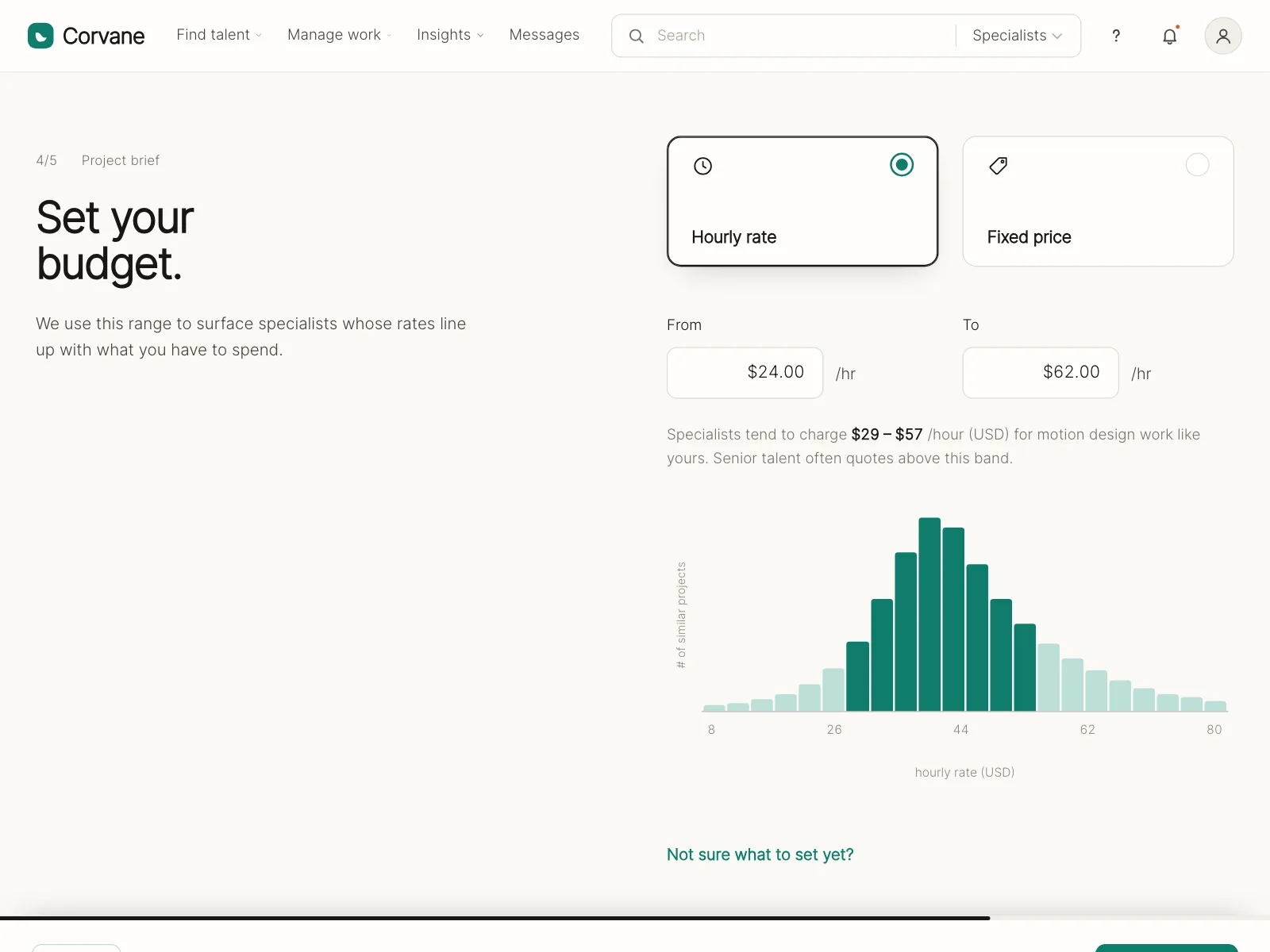Click the 'Set your budget.' heading
Screen dimensions: 1270x952
[x=115, y=240]
